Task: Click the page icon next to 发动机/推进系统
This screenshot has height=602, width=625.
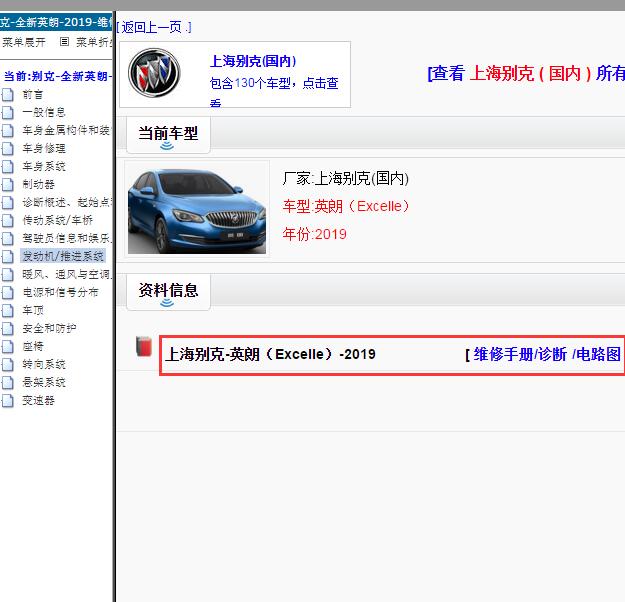Action: coord(8,256)
